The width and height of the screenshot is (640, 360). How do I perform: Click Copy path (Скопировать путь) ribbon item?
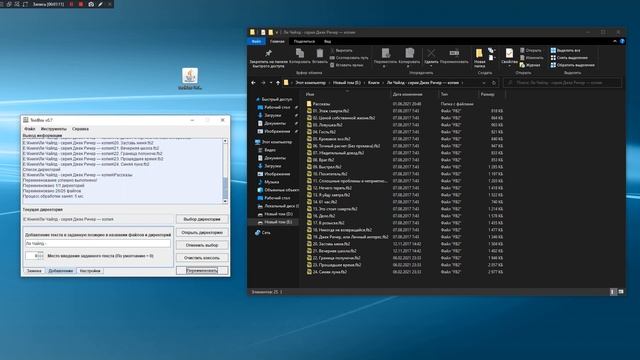point(349,58)
